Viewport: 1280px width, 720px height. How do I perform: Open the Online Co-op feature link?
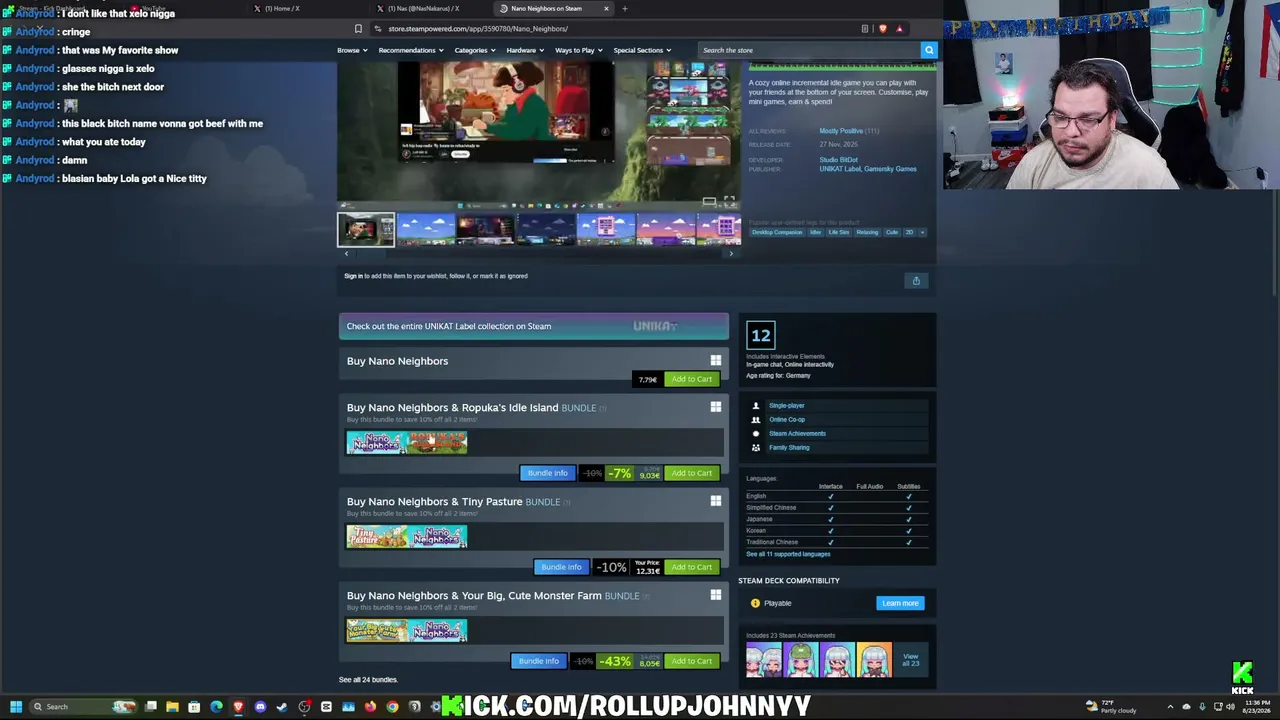pyautogui.click(x=786, y=420)
